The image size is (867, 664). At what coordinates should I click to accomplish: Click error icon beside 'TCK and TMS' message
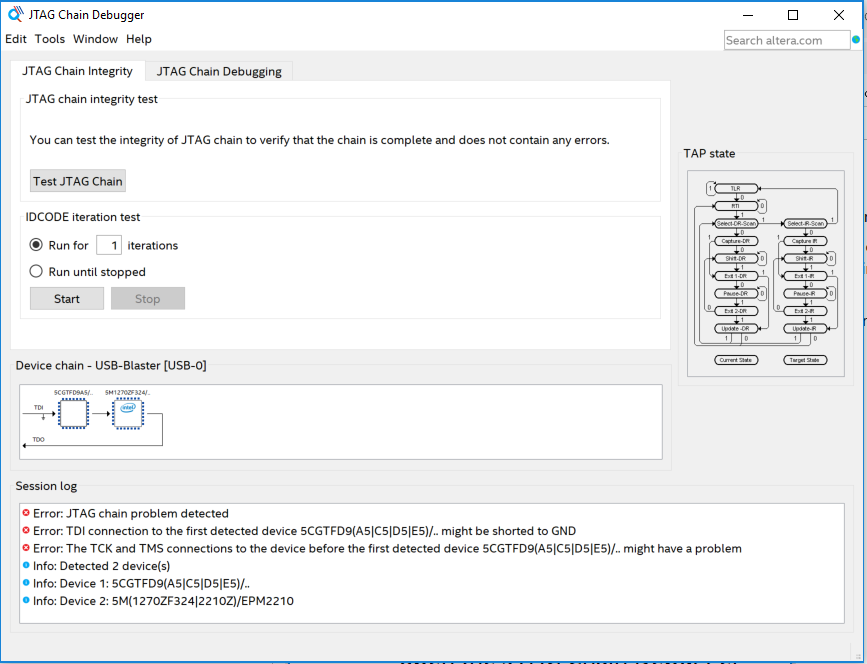[x=26, y=548]
